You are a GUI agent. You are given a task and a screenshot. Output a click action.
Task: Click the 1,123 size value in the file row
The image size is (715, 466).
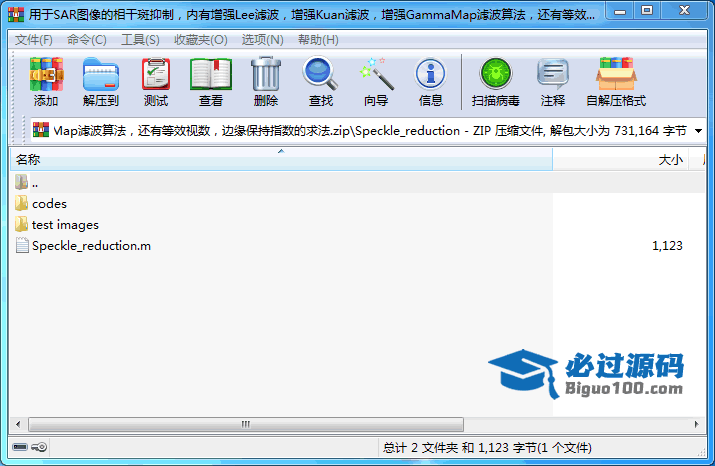pyautogui.click(x=667, y=246)
